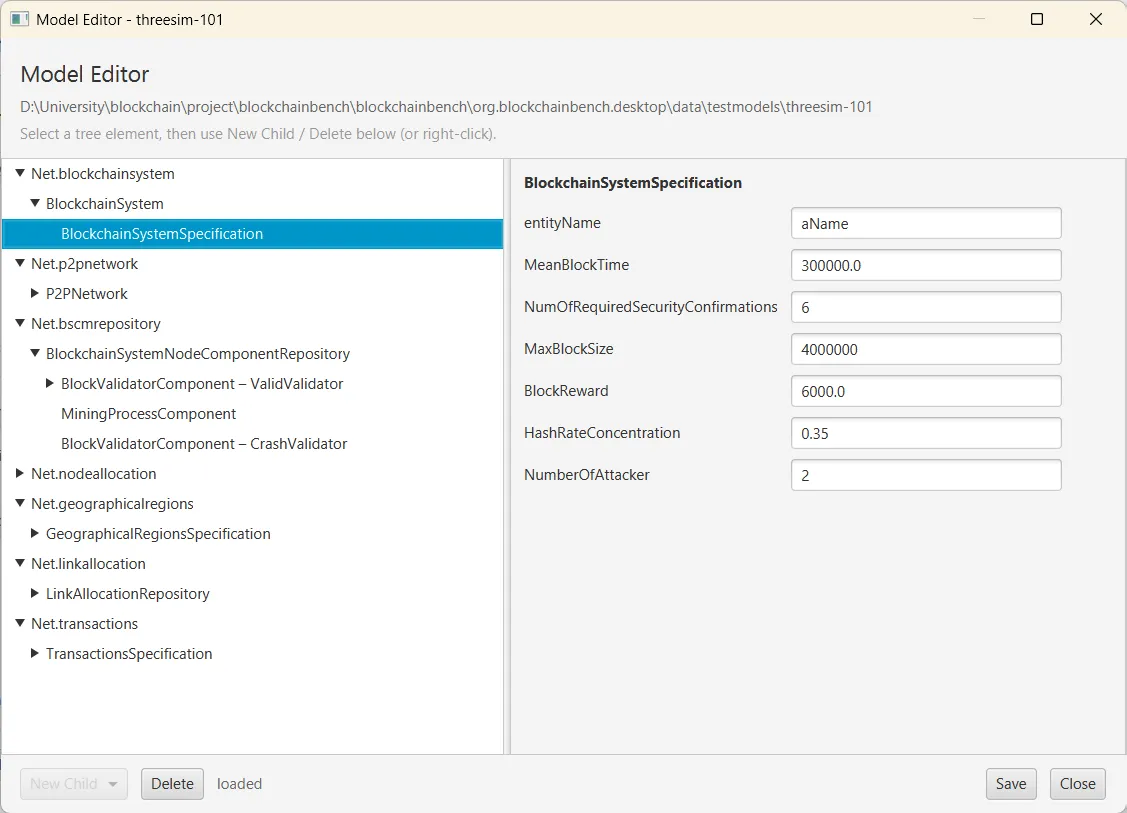Click the Close button
Image resolution: width=1127 pixels, height=813 pixels.
point(1077,784)
